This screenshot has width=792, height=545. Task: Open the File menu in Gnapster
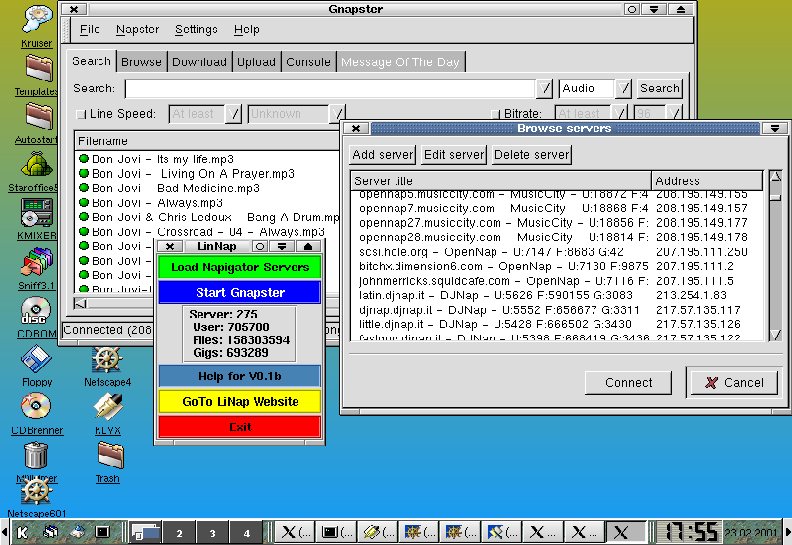pyautogui.click(x=89, y=29)
